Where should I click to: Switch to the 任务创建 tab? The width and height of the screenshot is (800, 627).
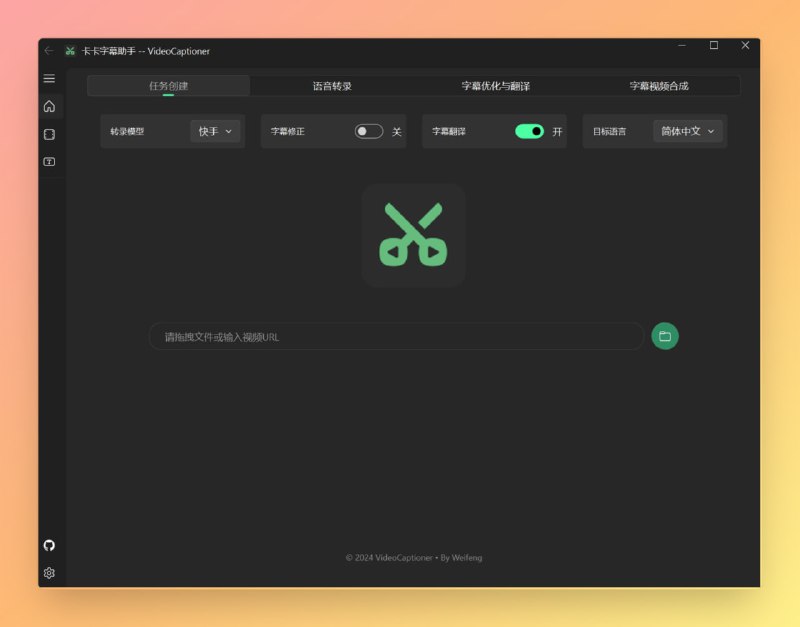tap(168, 86)
